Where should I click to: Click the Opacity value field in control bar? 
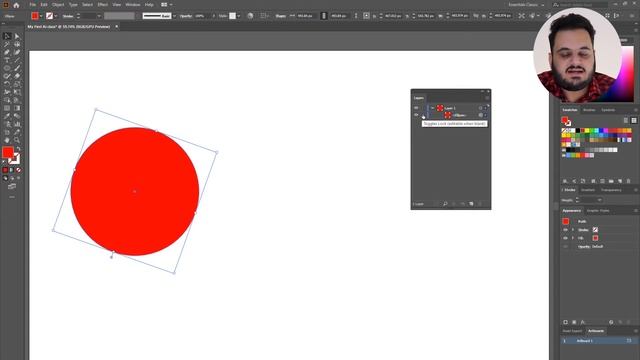click(202, 16)
